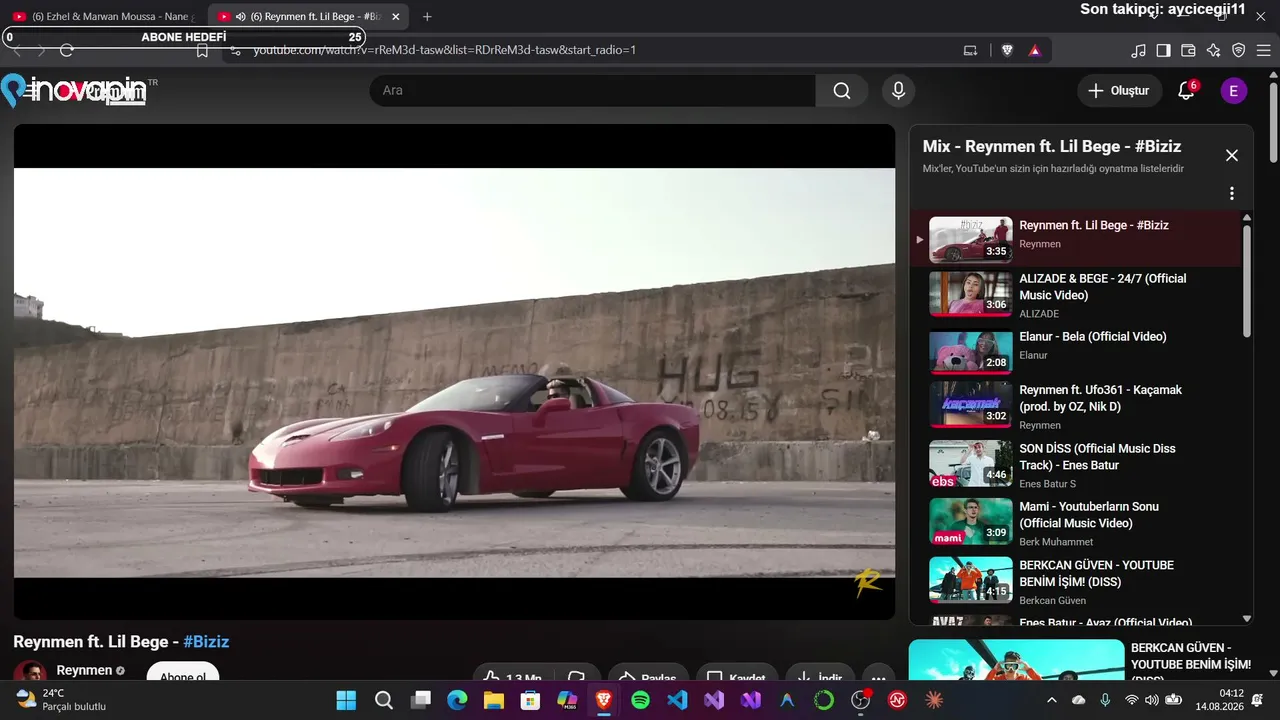
Task: Open Windows taskbar search
Action: coord(383,700)
